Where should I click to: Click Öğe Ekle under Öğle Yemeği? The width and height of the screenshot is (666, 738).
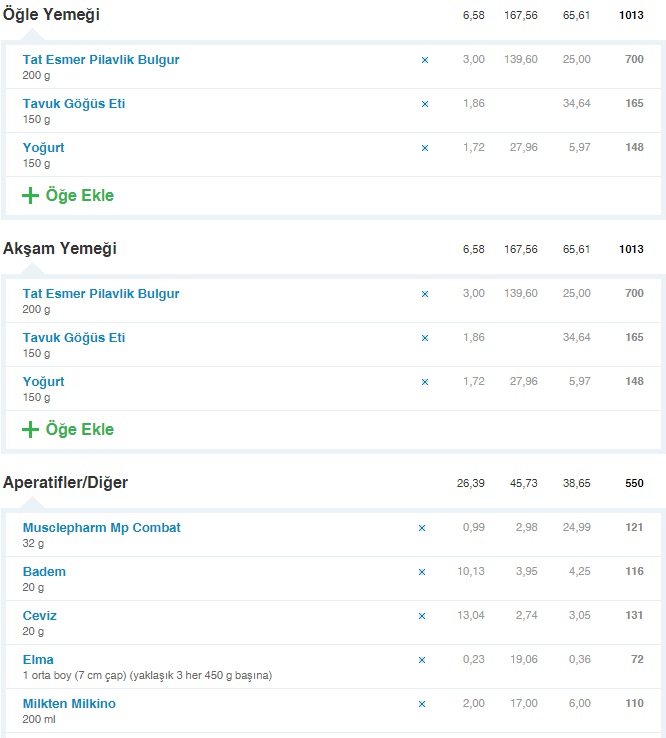pos(68,196)
